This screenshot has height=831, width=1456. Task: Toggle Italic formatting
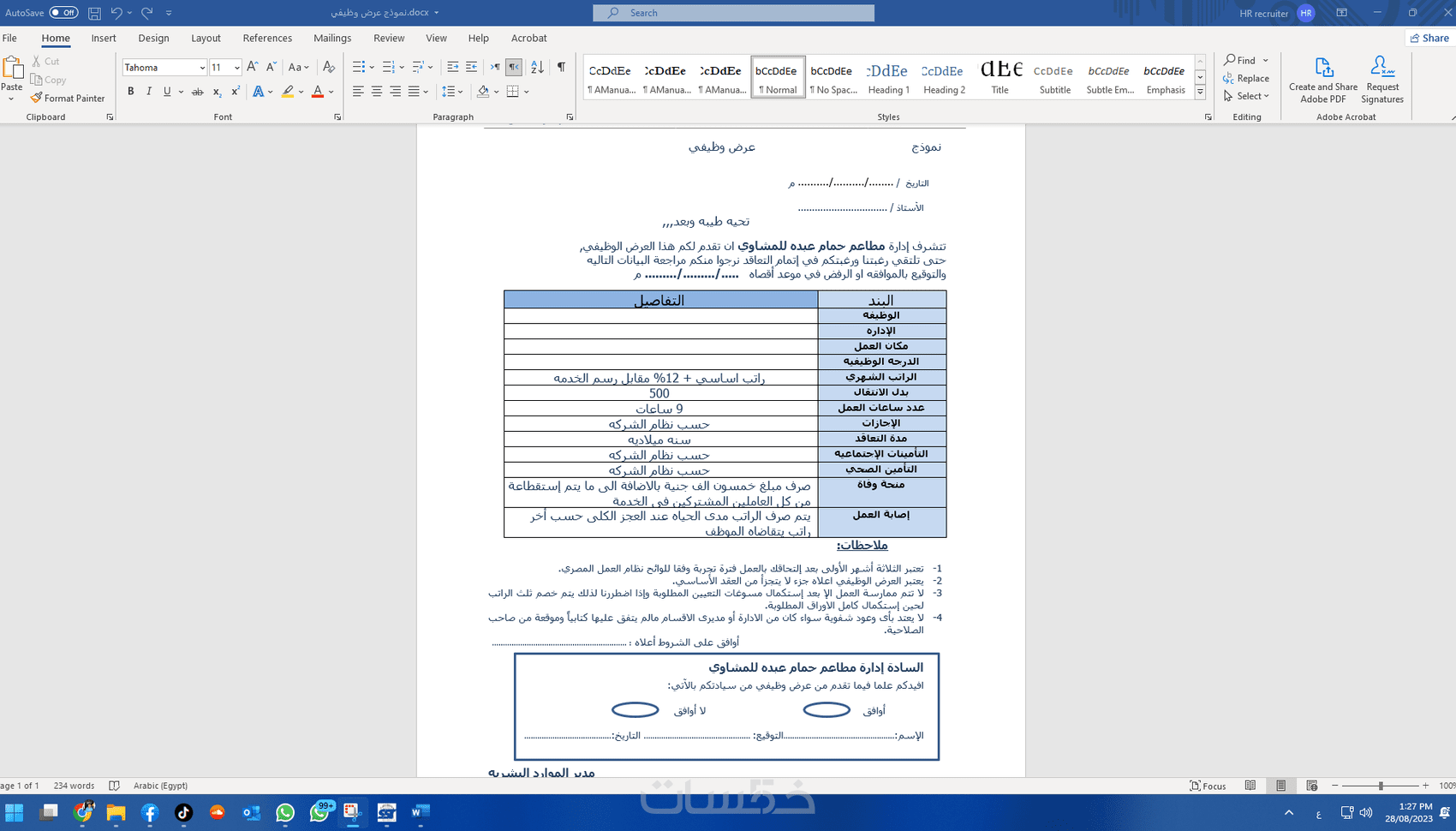[148, 92]
